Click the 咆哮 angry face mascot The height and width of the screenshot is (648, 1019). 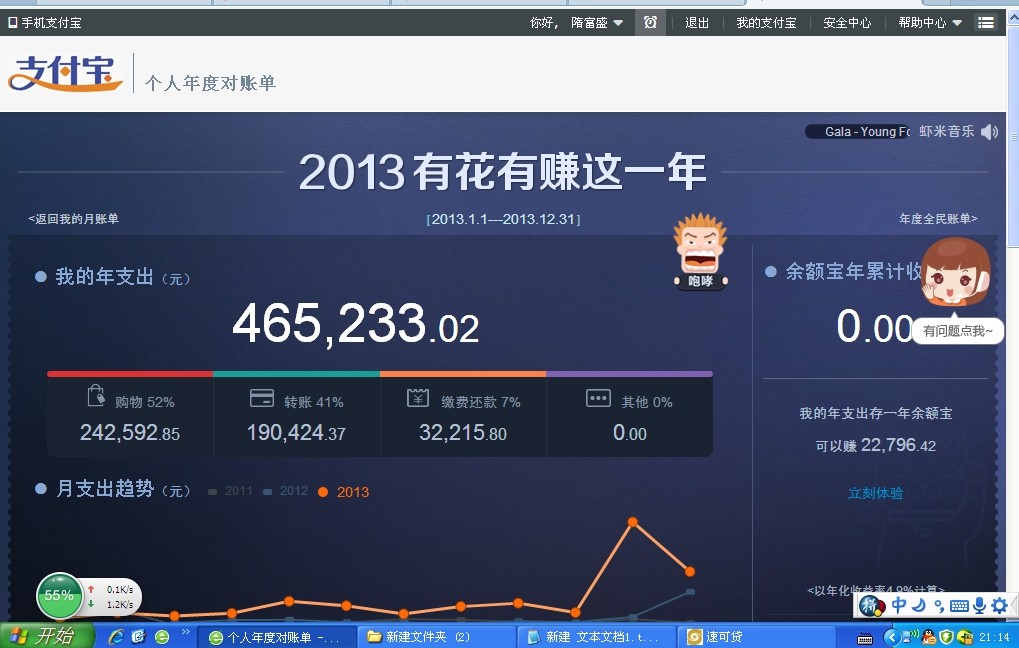point(700,251)
